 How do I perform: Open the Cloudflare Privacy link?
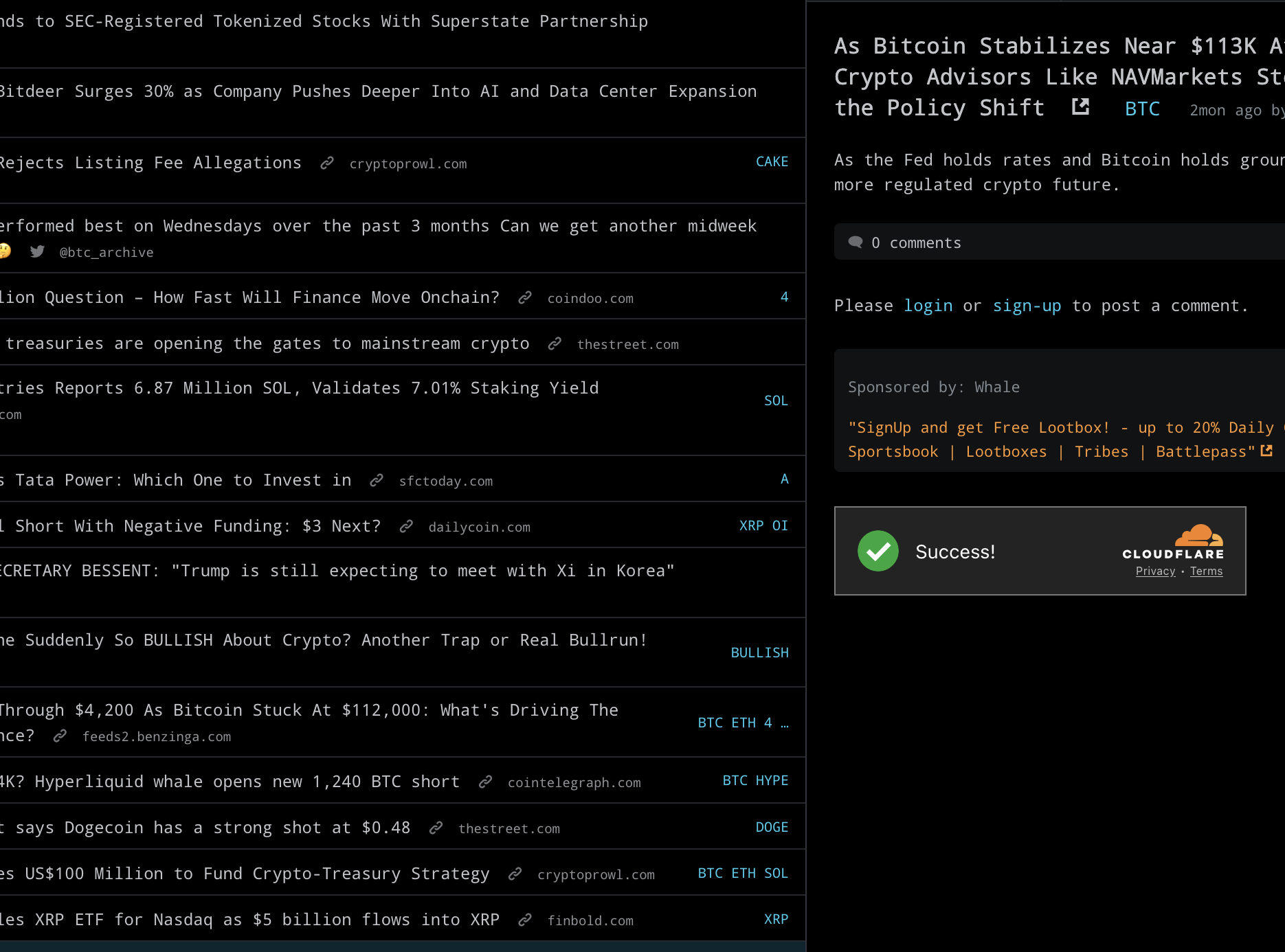pyautogui.click(x=1155, y=571)
